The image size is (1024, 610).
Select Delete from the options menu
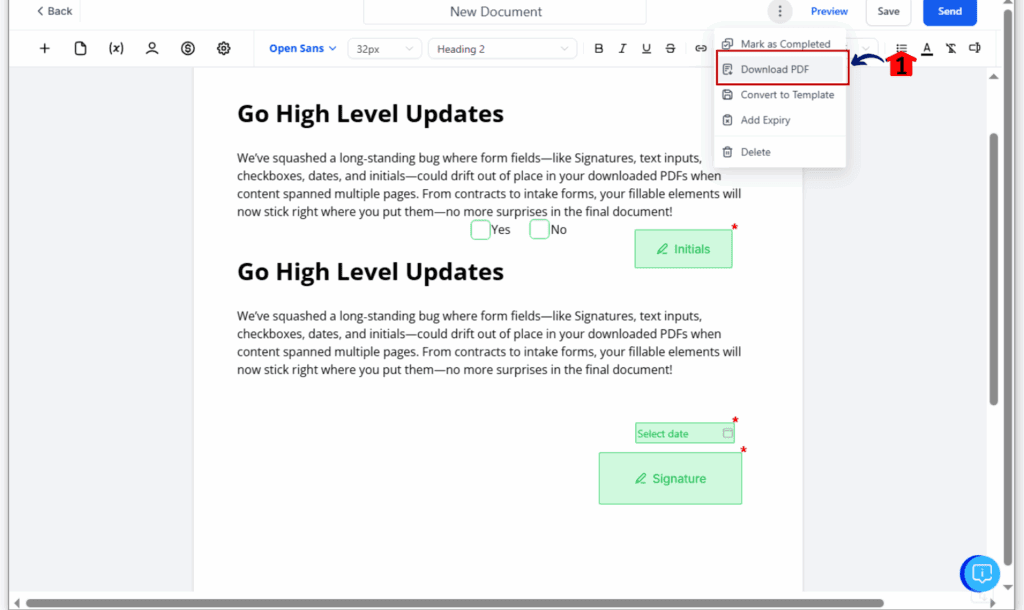pyautogui.click(x=780, y=152)
